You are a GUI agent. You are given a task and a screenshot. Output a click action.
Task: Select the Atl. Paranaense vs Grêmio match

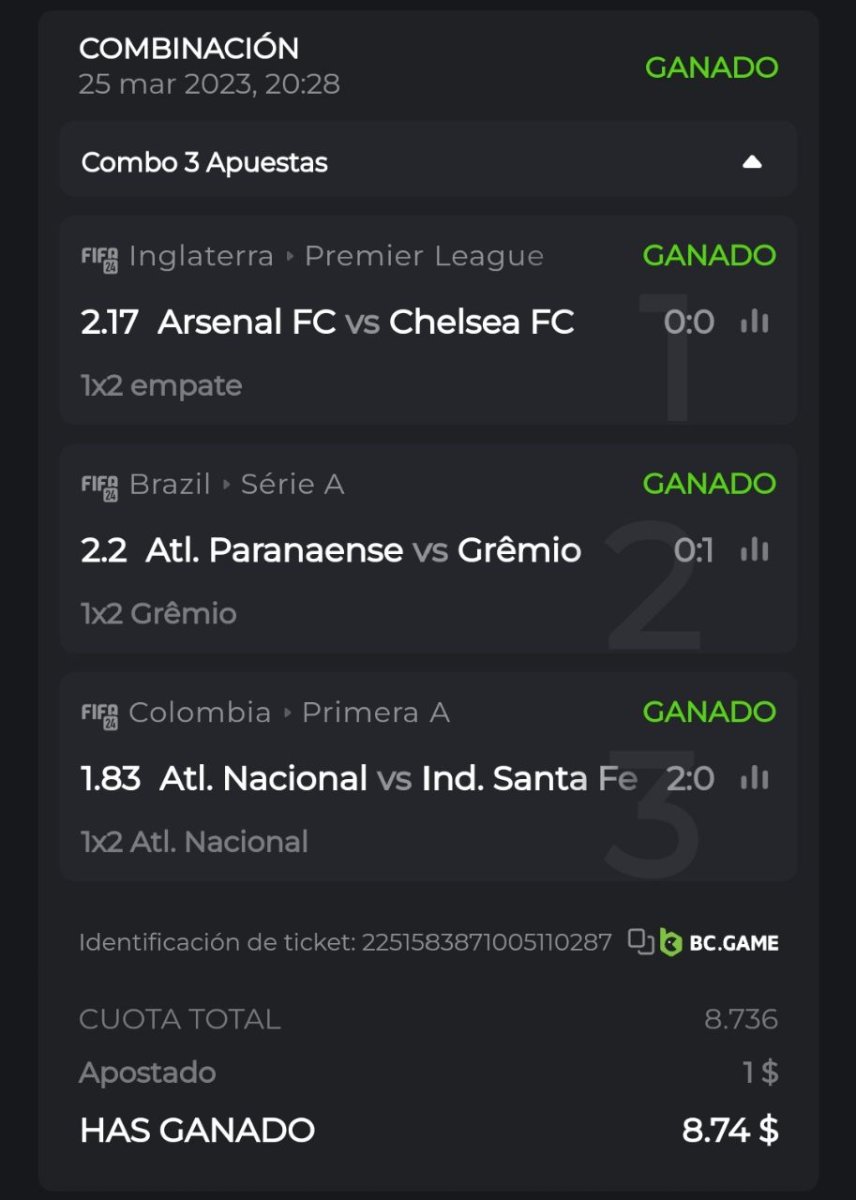click(x=363, y=550)
